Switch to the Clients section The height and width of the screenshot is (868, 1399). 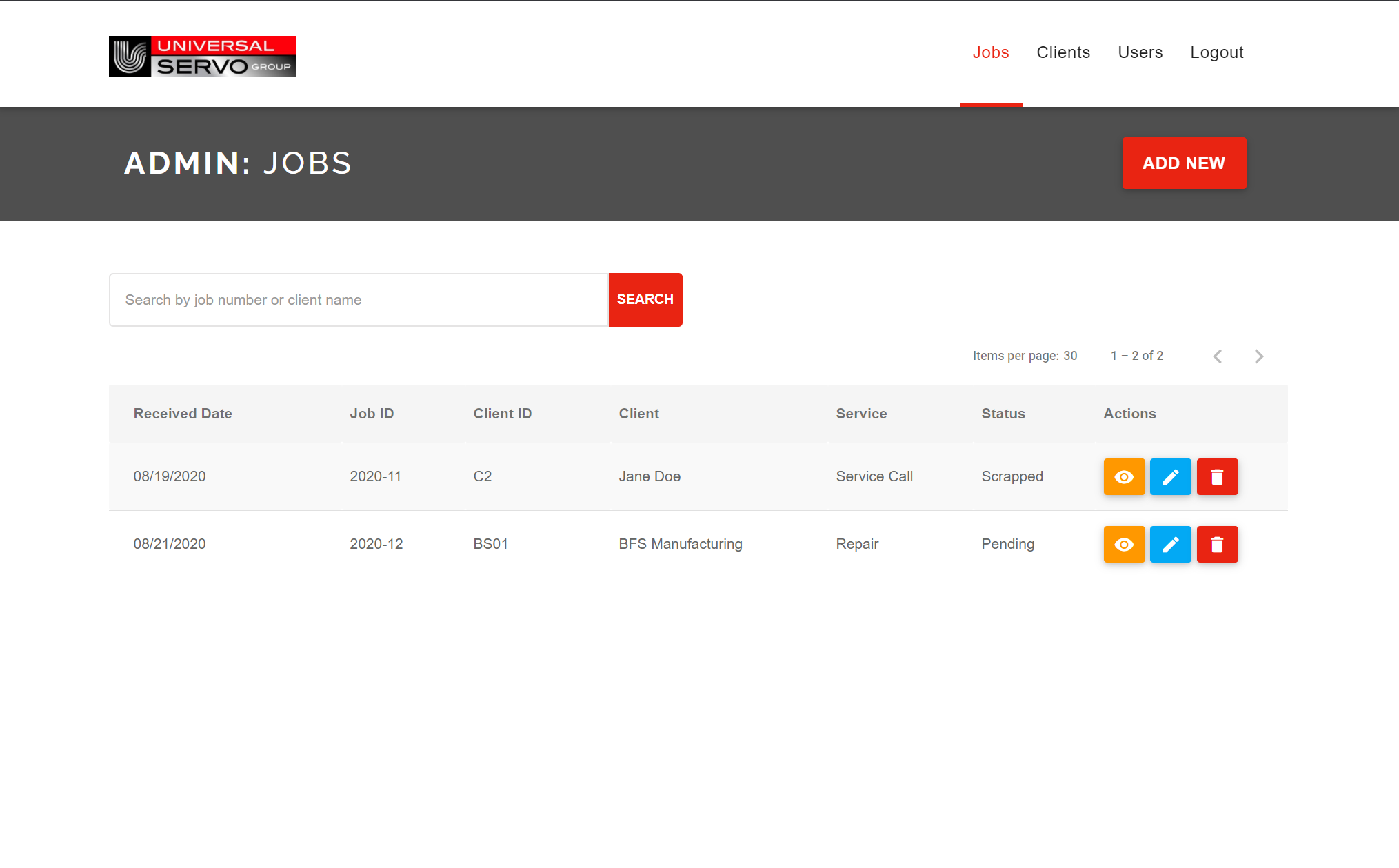point(1063,52)
